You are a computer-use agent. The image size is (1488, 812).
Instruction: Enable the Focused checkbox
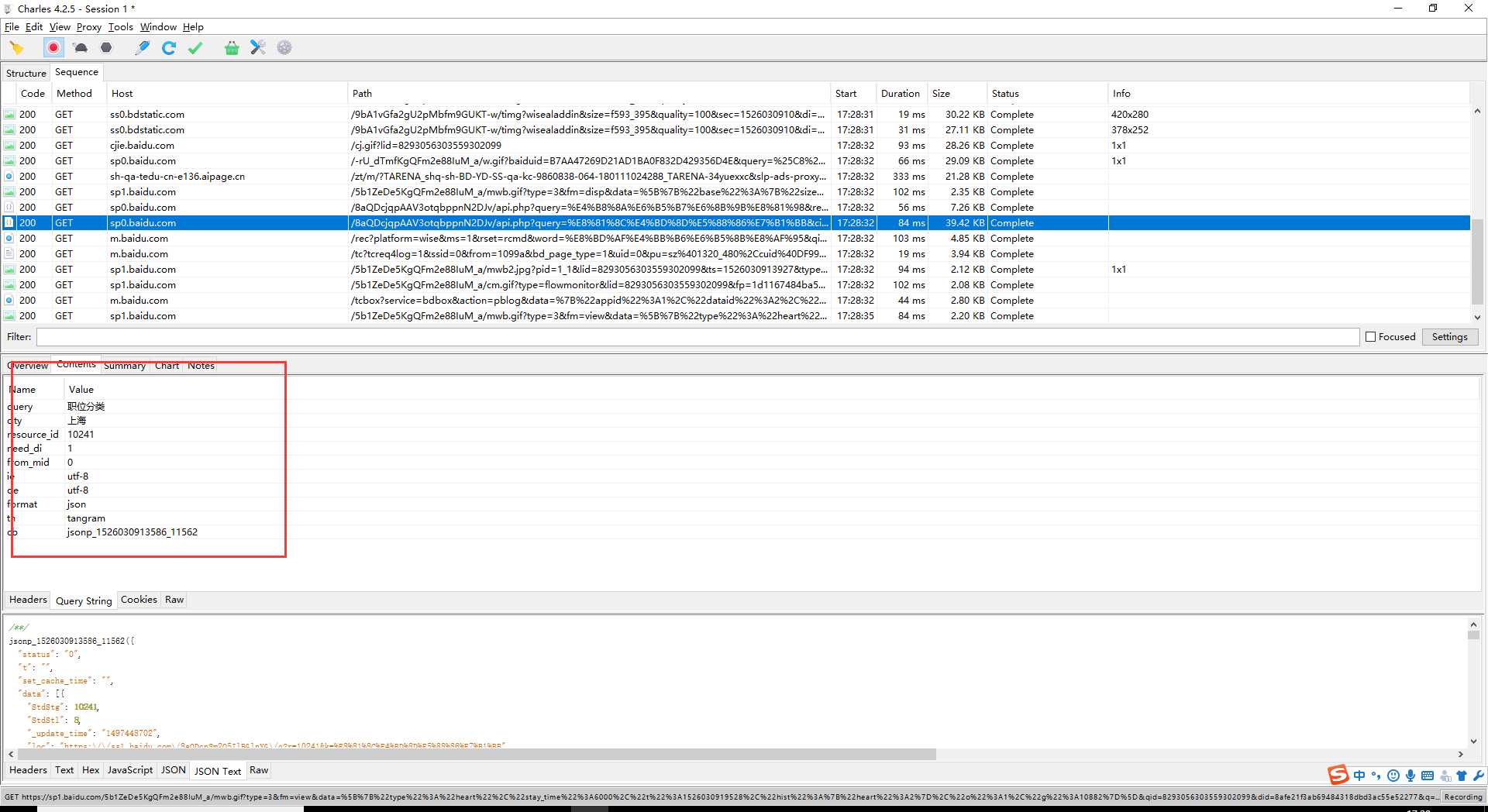point(1370,337)
